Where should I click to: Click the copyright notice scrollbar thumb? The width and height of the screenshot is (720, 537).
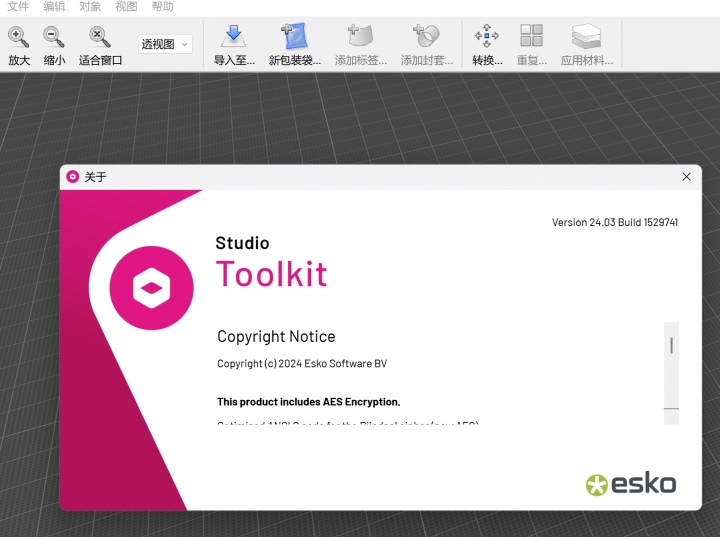[x=671, y=345]
